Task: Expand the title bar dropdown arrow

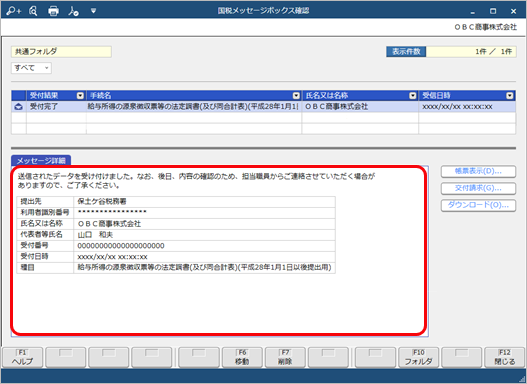Action: (x=93, y=11)
